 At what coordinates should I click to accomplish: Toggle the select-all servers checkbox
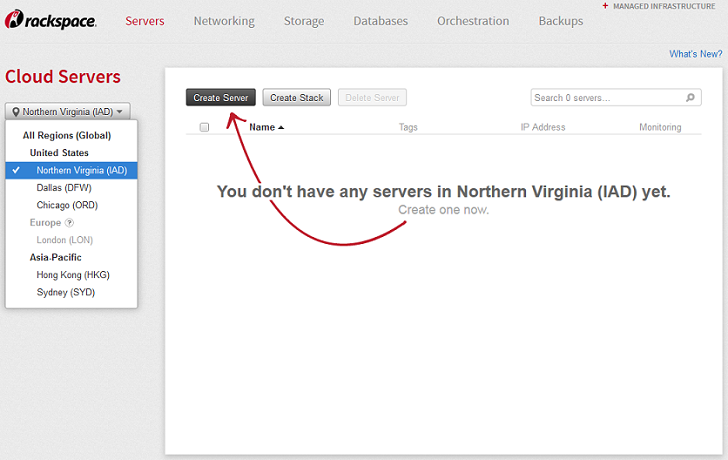point(204,128)
